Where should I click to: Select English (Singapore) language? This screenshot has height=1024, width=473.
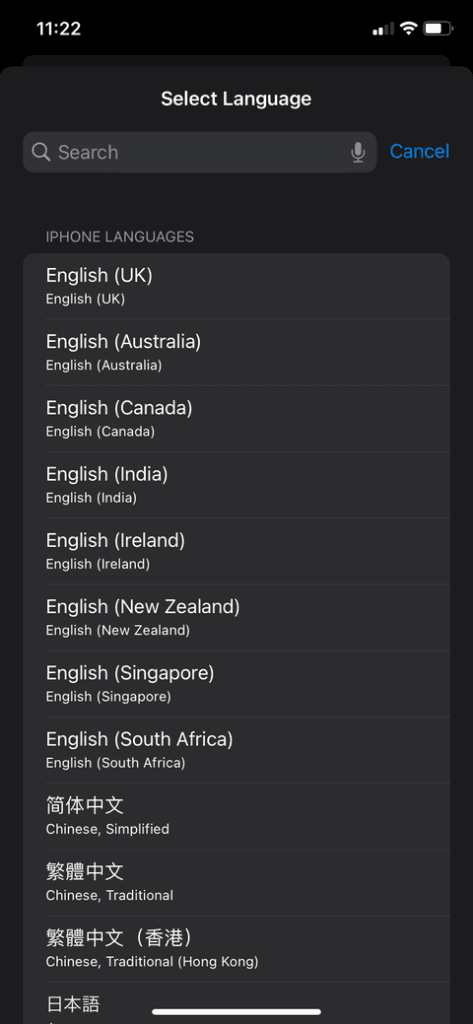(236, 684)
